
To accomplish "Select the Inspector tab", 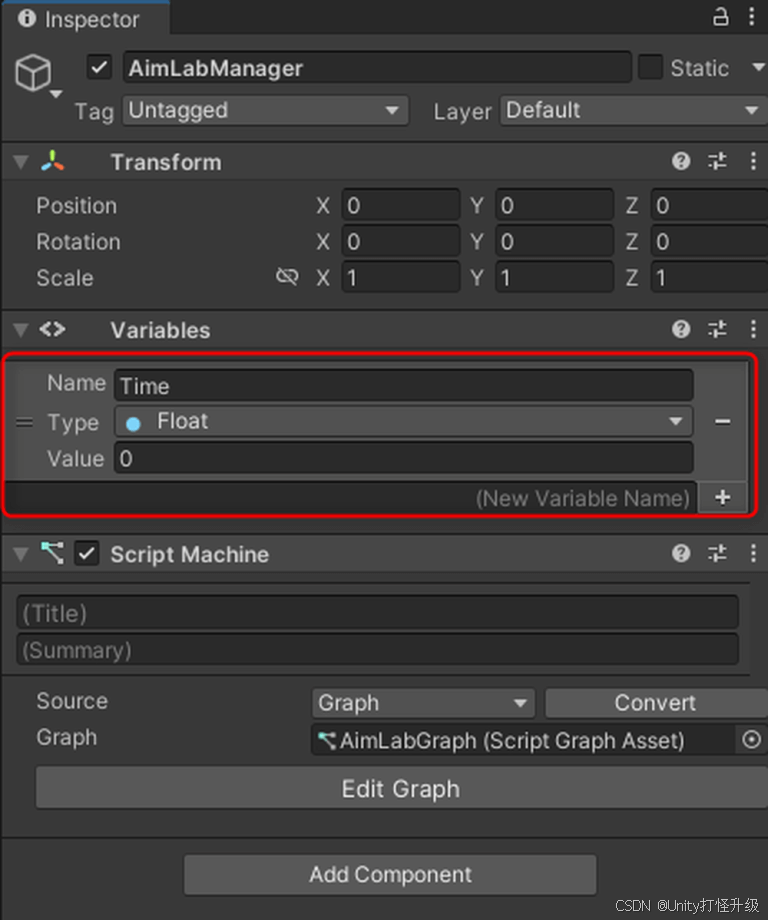I will tap(85, 19).
